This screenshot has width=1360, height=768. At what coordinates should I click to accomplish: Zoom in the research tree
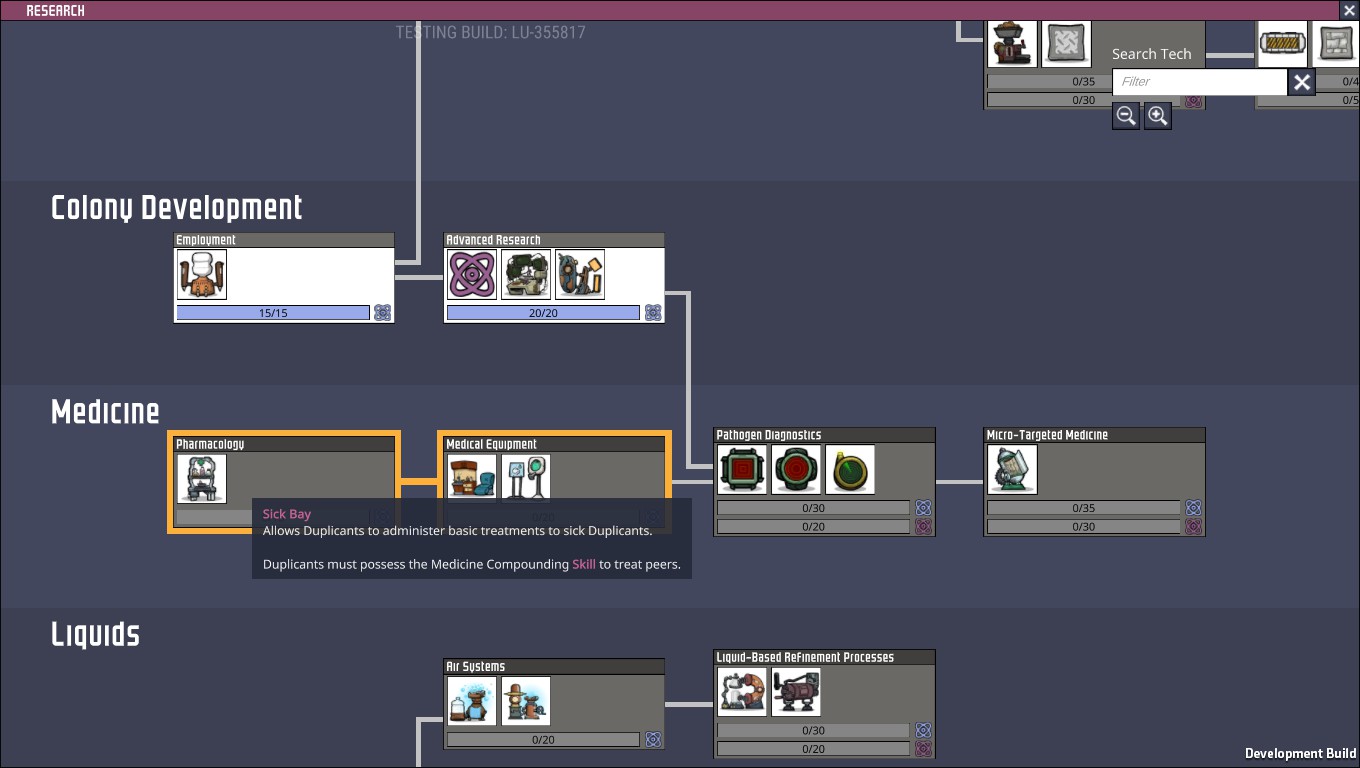click(x=1158, y=116)
